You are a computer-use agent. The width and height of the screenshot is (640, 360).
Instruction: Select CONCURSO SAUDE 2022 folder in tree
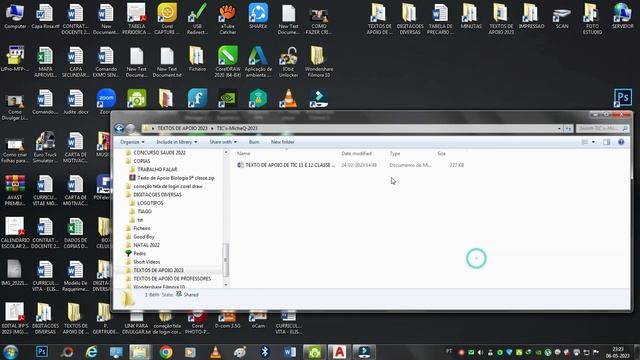pyautogui.click(x=159, y=153)
